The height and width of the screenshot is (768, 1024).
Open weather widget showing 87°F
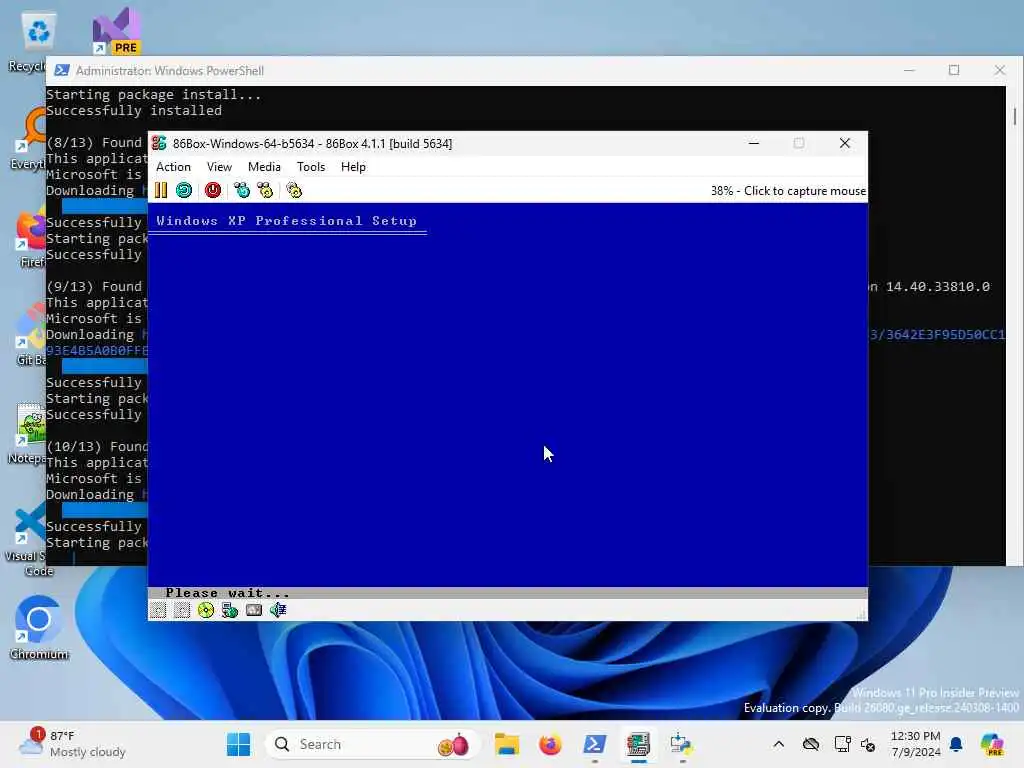pyautogui.click(x=73, y=744)
